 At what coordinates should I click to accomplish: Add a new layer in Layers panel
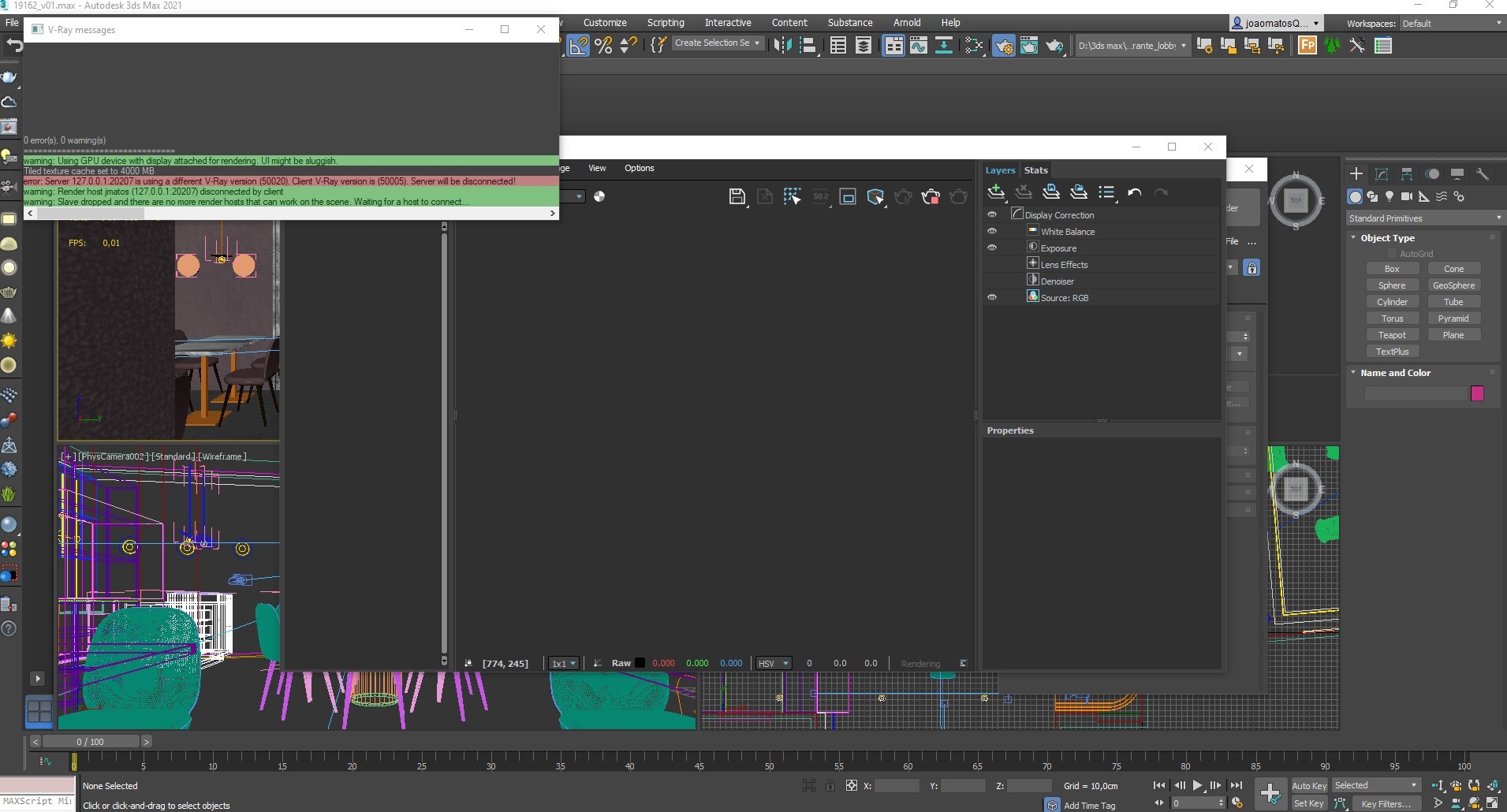point(996,192)
